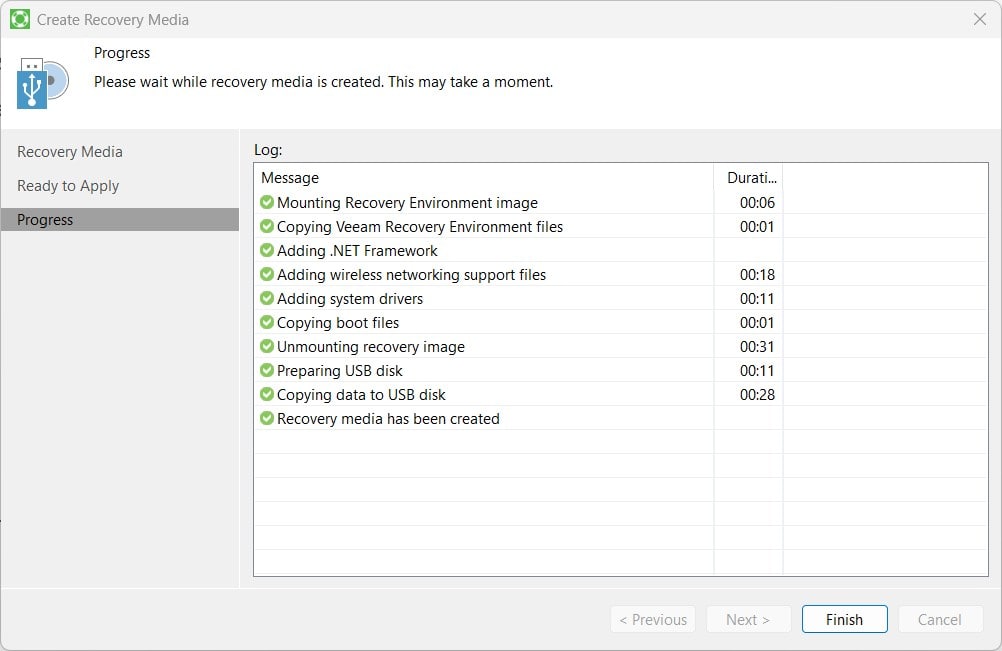This screenshot has width=1002, height=651.
Task: Go back with the Previous button
Action: pos(653,619)
